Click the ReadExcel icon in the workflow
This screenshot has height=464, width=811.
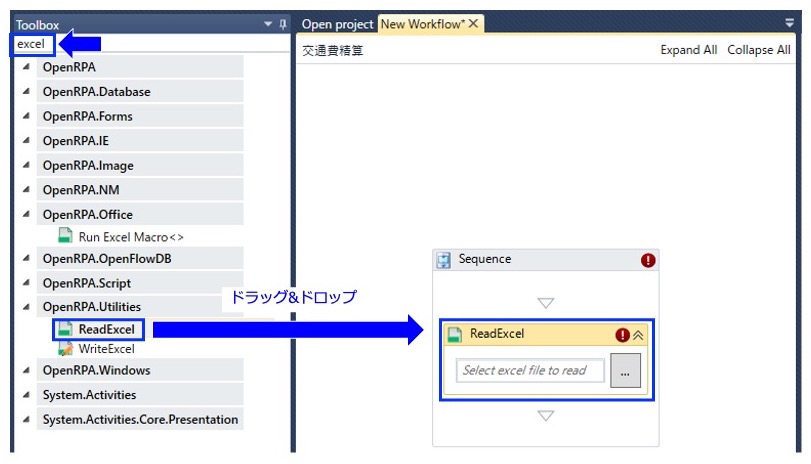coord(455,335)
